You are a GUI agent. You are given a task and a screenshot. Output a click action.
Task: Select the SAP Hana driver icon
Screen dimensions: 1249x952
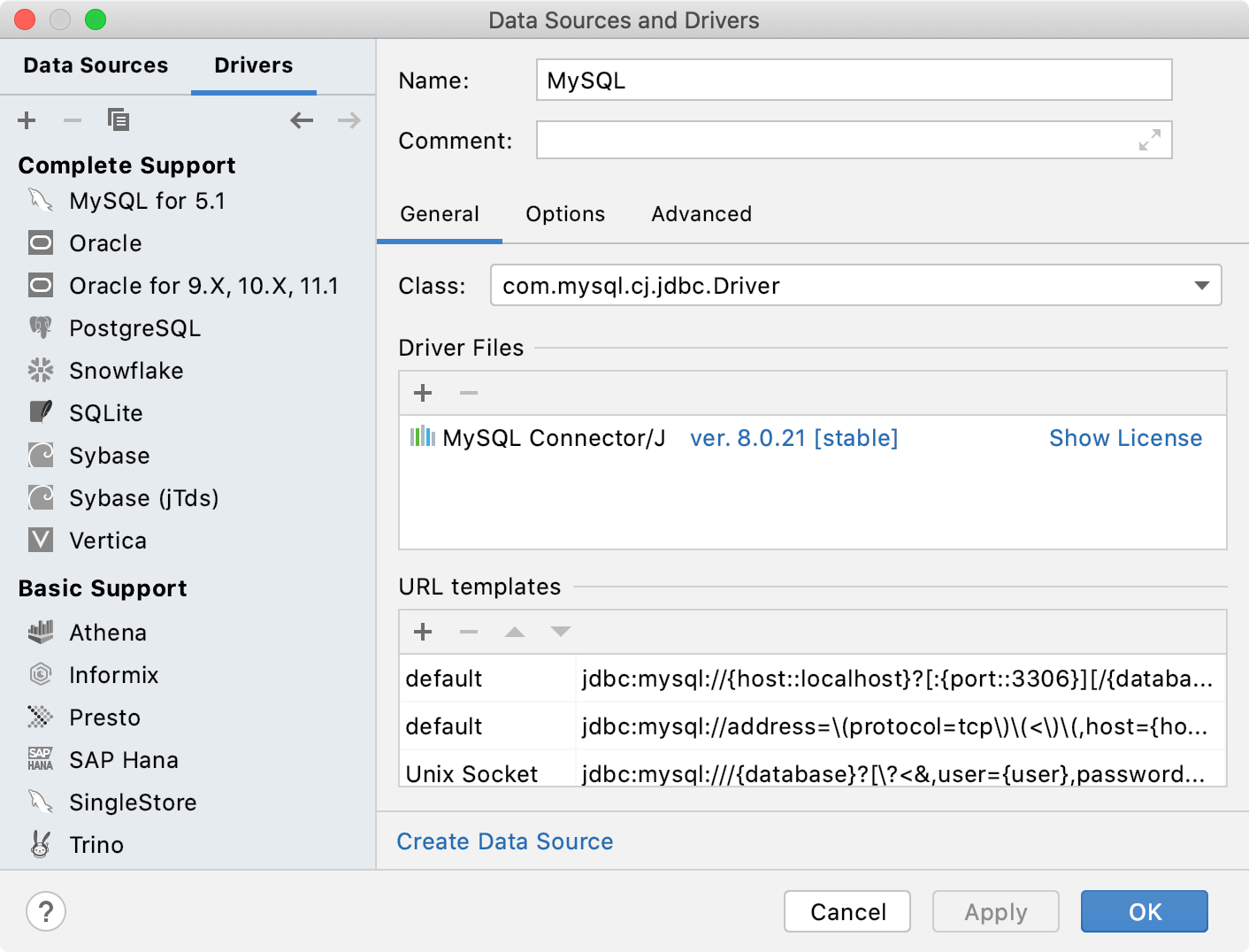point(40,759)
